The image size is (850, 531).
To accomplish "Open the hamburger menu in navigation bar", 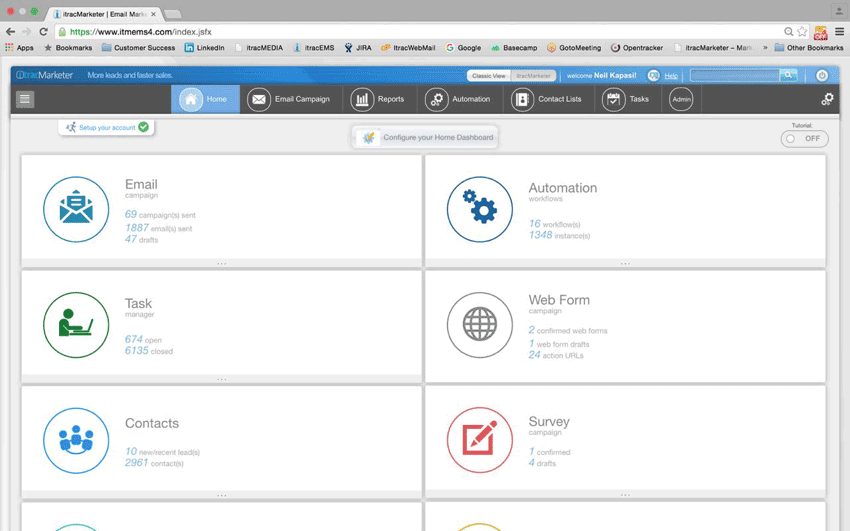I will (25, 99).
